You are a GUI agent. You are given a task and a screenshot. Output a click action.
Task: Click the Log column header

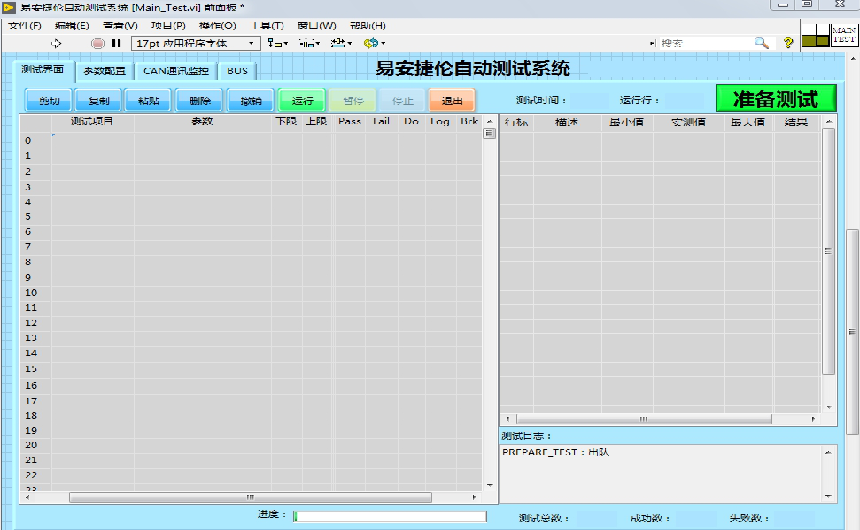click(x=439, y=121)
